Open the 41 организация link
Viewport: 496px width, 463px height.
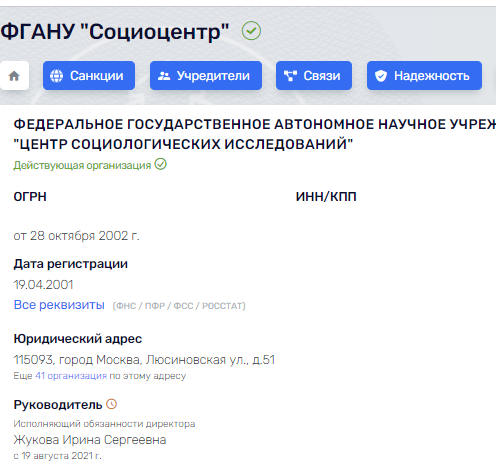point(71,376)
